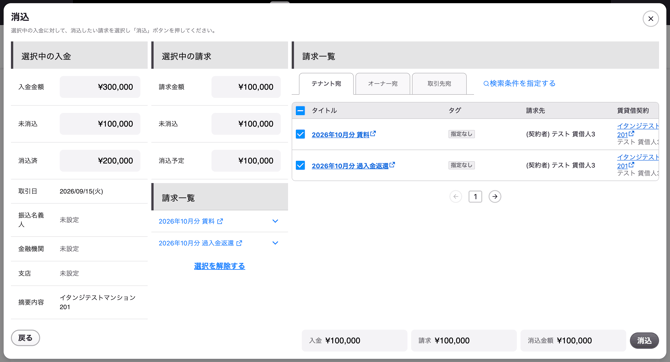Image resolution: width=670 pixels, height=362 pixels.
Task: Open external icon for first row 賃貸借契約 201
Action: click(x=632, y=134)
